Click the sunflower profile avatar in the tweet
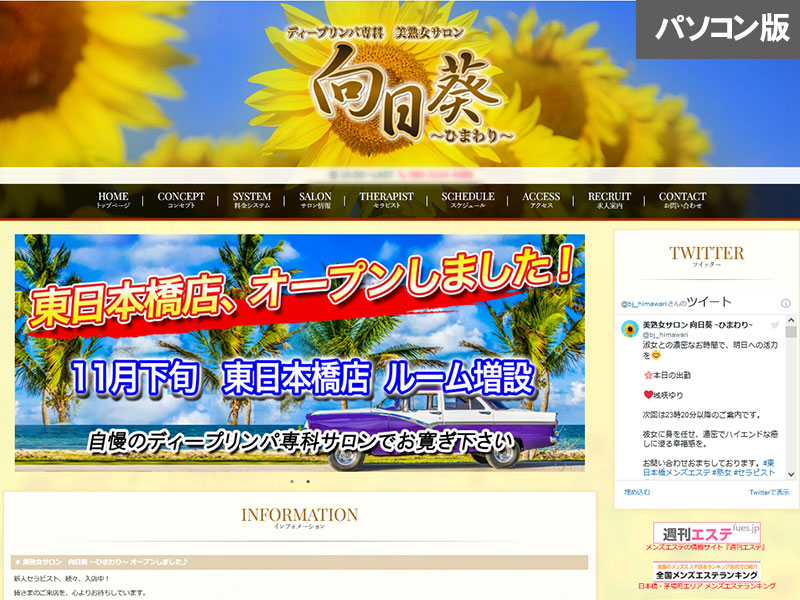Viewport: 800px width, 600px height. point(630,329)
